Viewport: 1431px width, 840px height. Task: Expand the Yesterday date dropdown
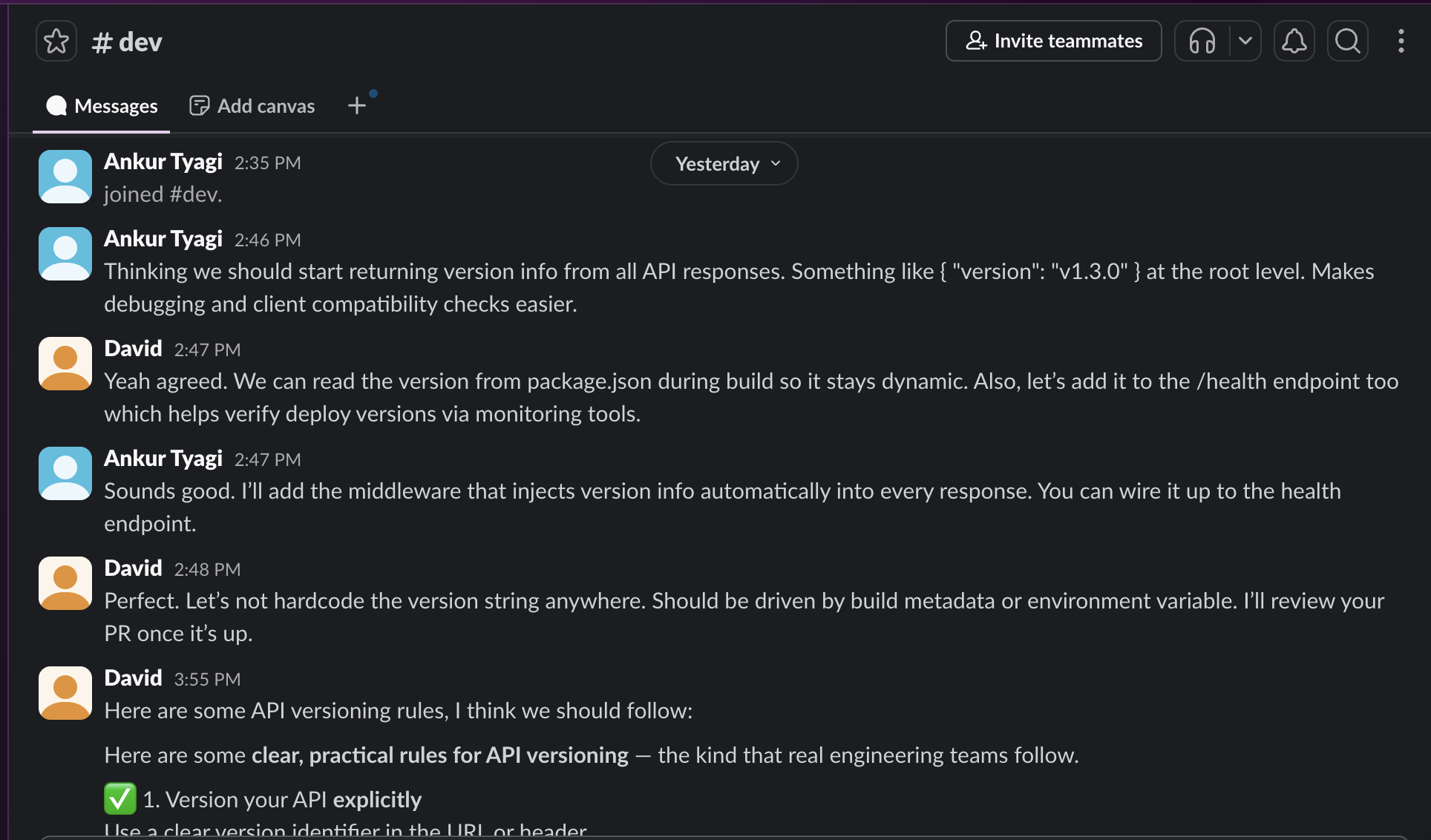[724, 163]
